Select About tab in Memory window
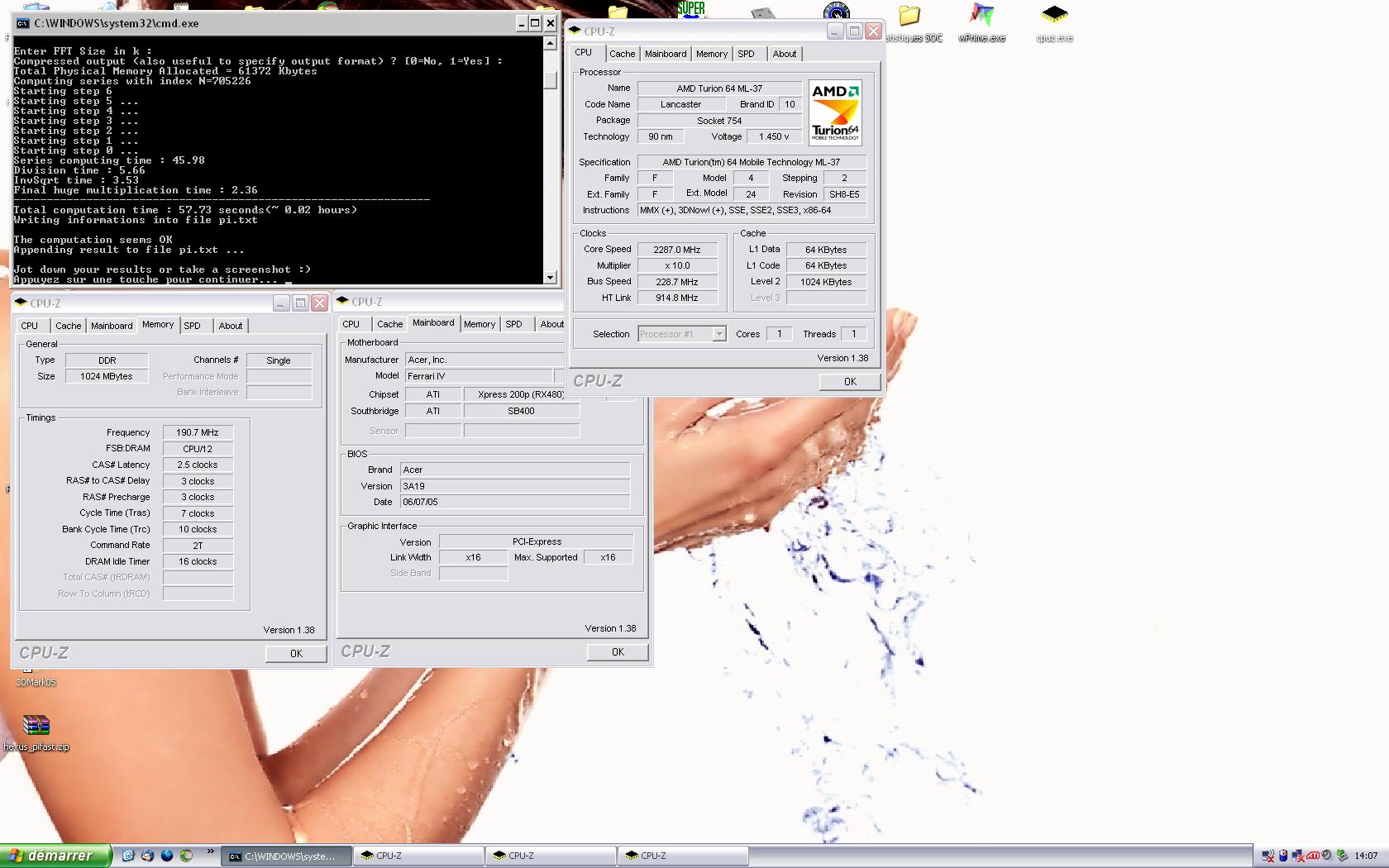 pyautogui.click(x=231, y=326)
